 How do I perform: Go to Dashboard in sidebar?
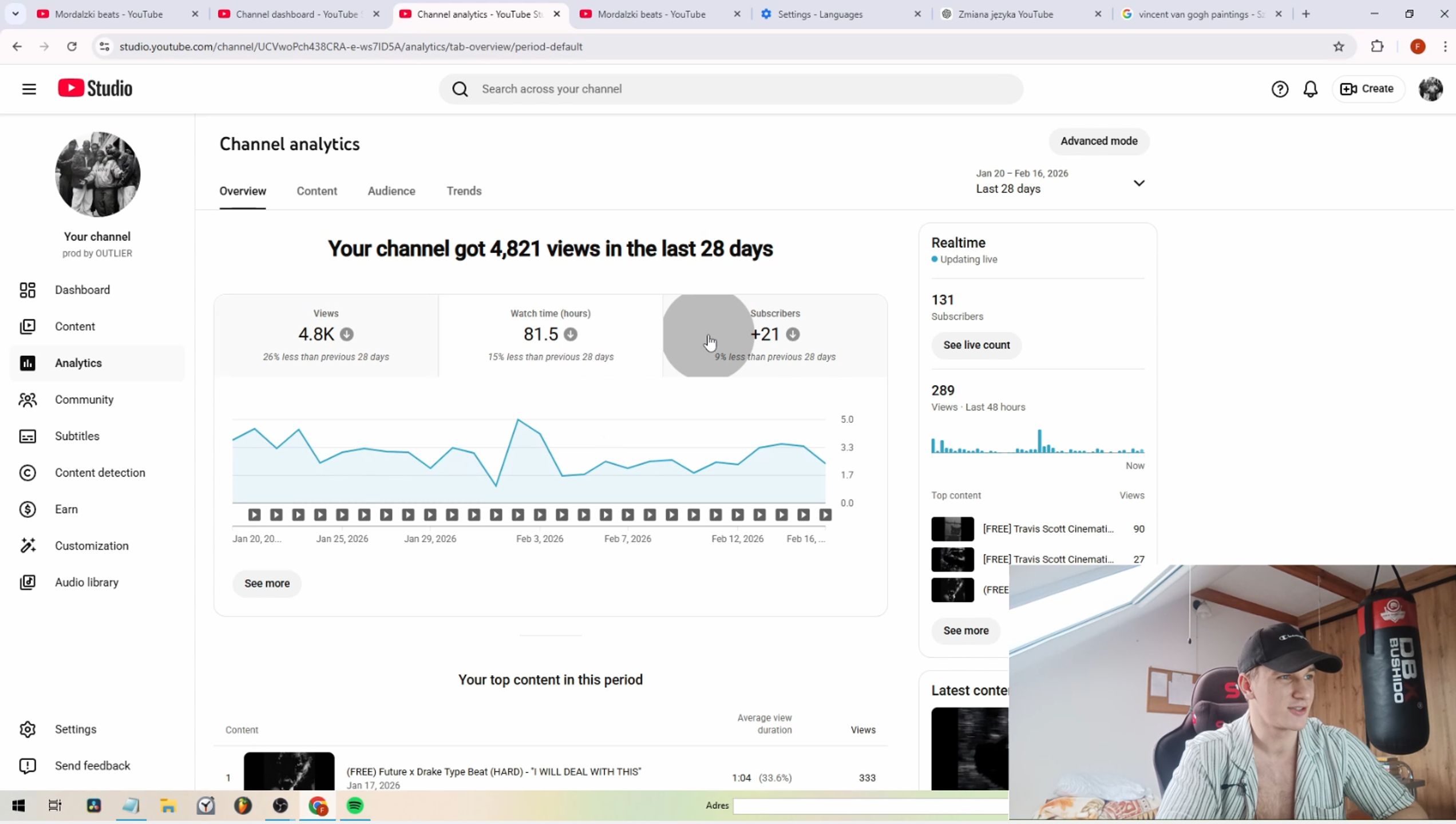point(97,290)
